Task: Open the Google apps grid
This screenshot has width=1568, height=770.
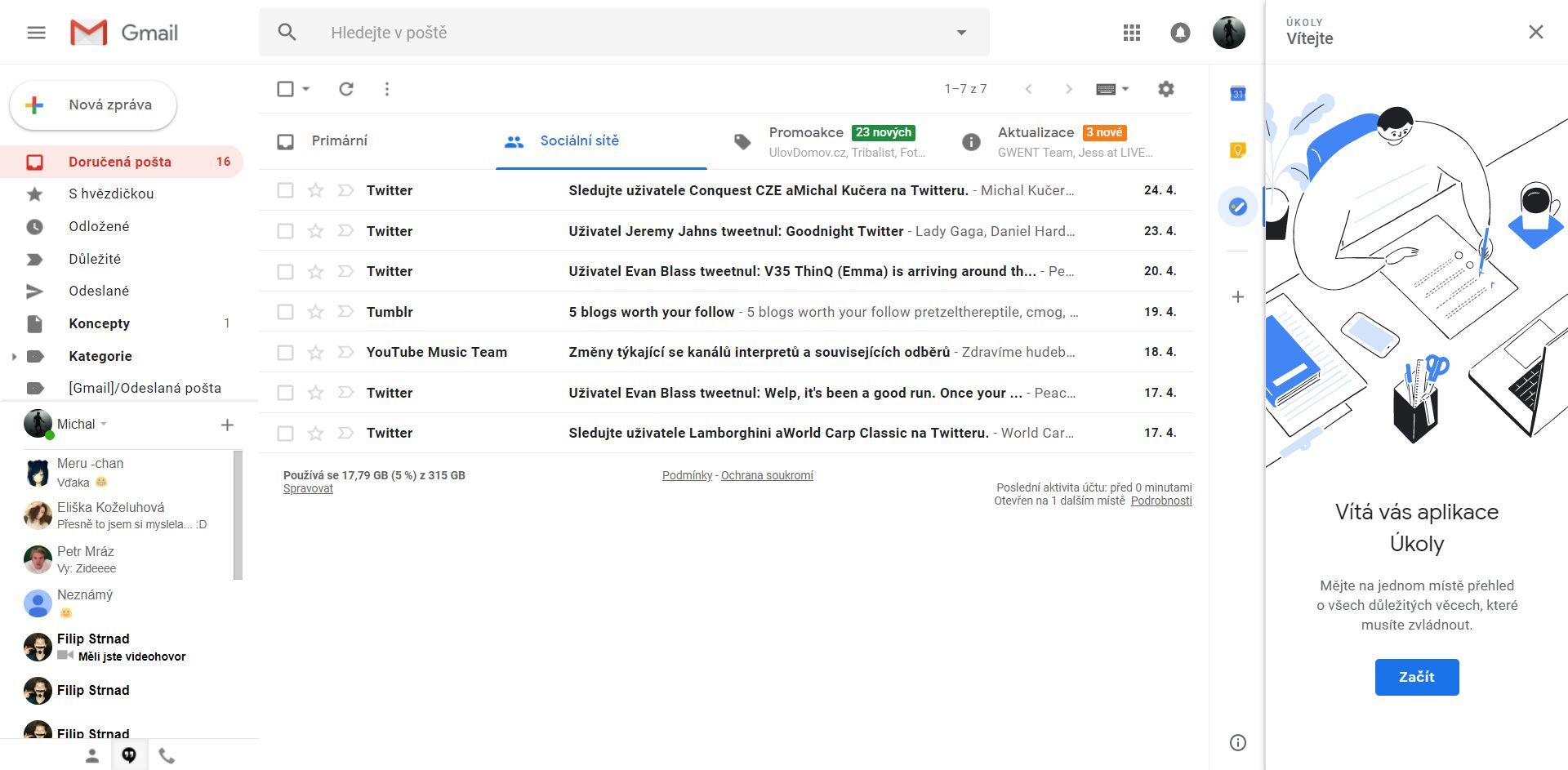Action: coord(1131,32)
